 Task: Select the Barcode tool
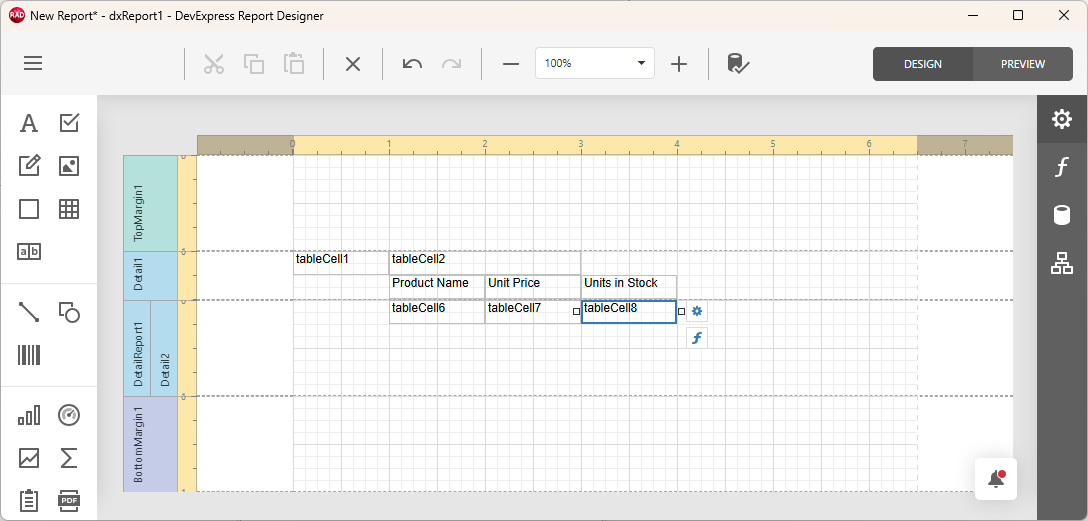(28, 356)
